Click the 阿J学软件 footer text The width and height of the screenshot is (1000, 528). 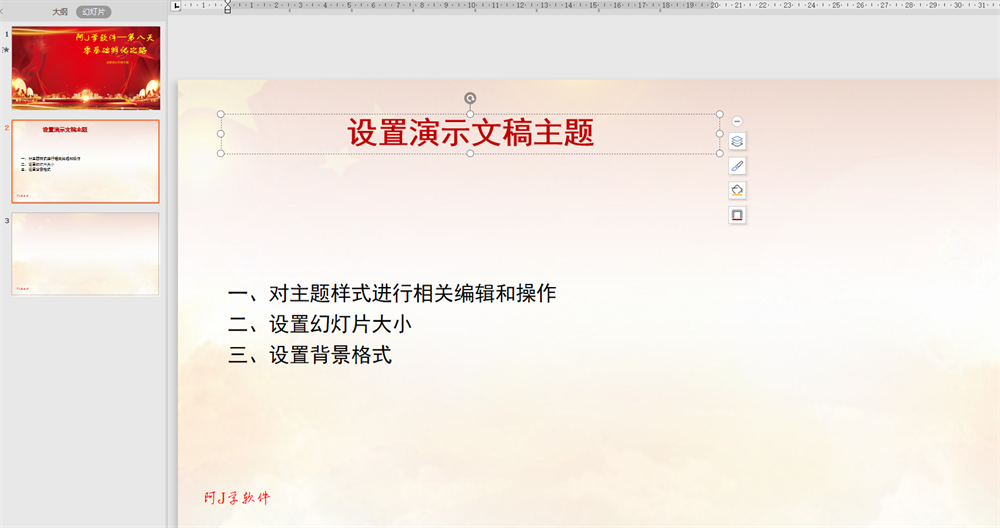click(x=237, y=498)
